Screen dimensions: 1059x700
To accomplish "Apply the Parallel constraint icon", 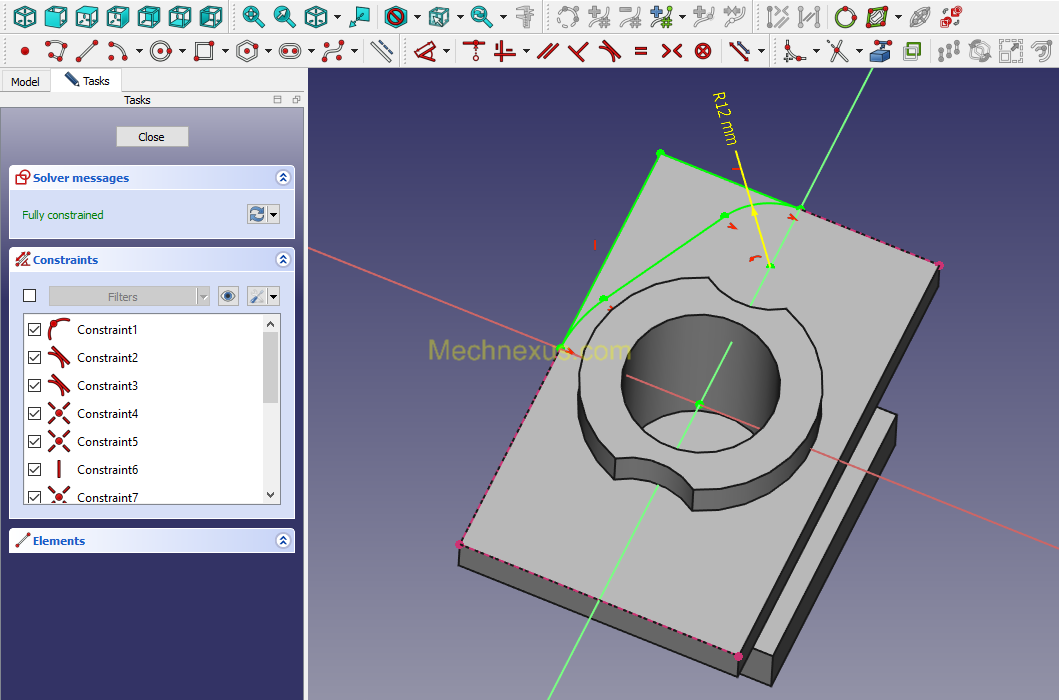I will (547, 51).
